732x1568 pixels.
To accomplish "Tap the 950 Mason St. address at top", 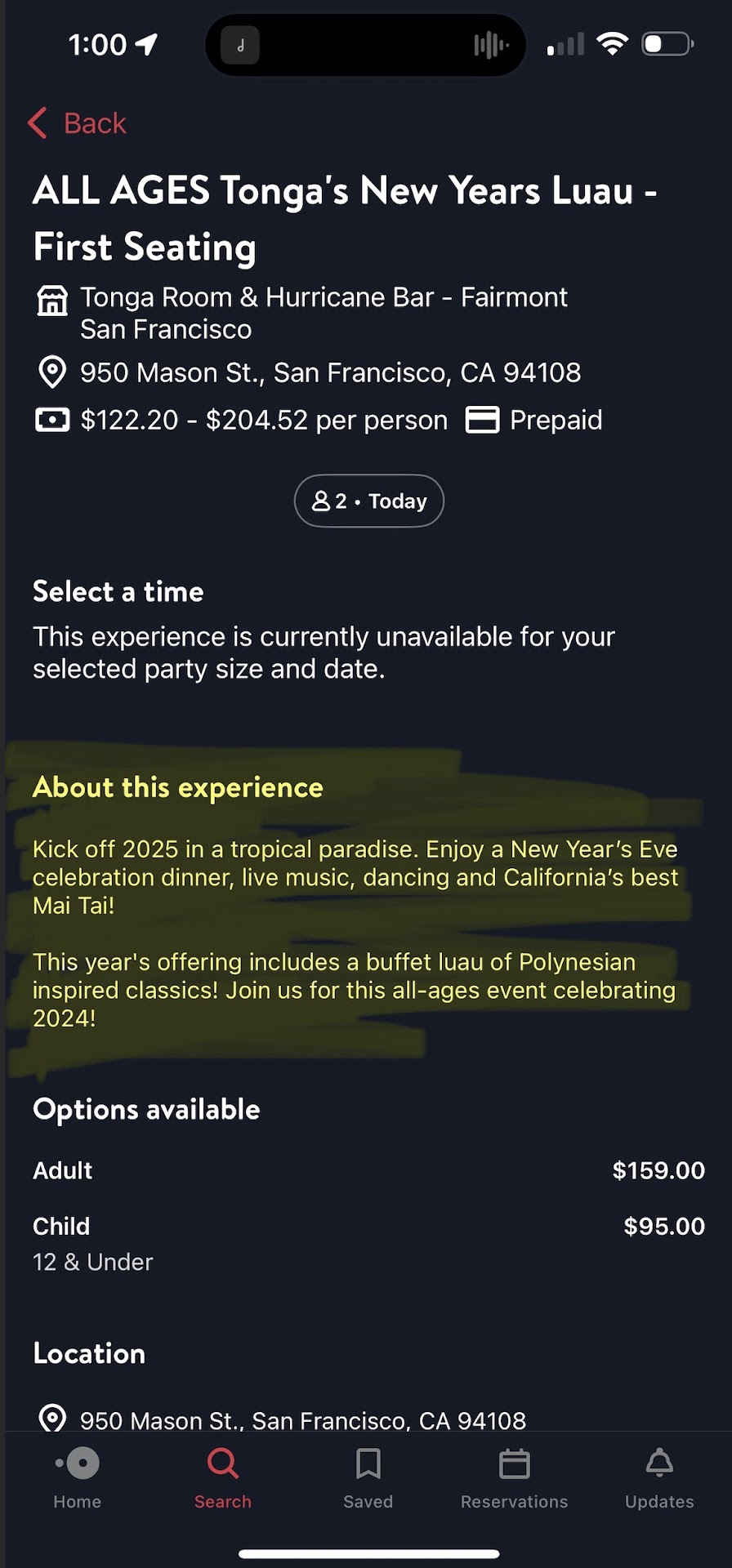I will pos(330,372).
